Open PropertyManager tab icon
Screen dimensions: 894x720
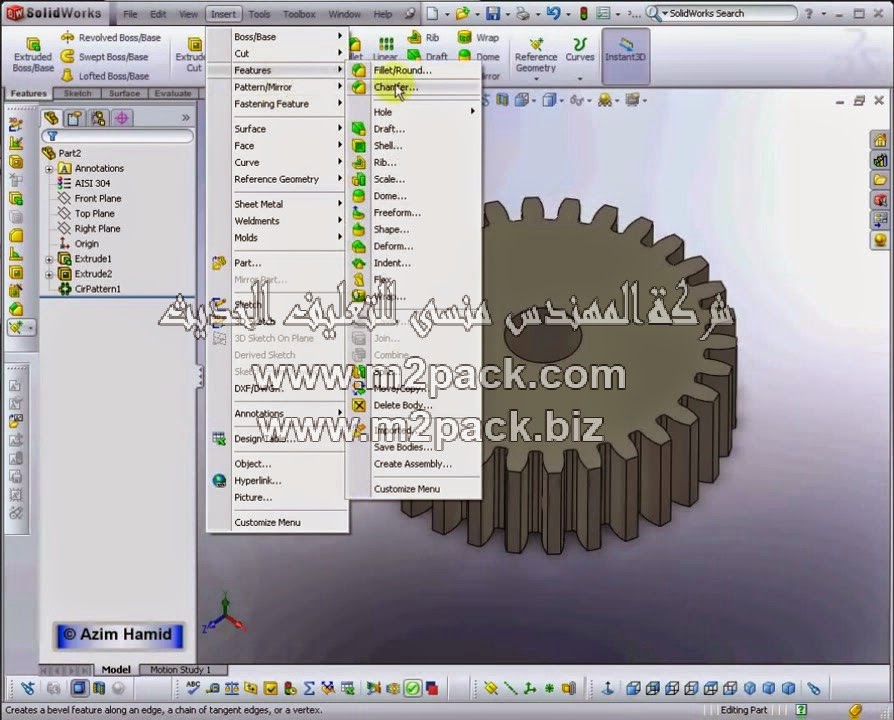coord(75,118)
